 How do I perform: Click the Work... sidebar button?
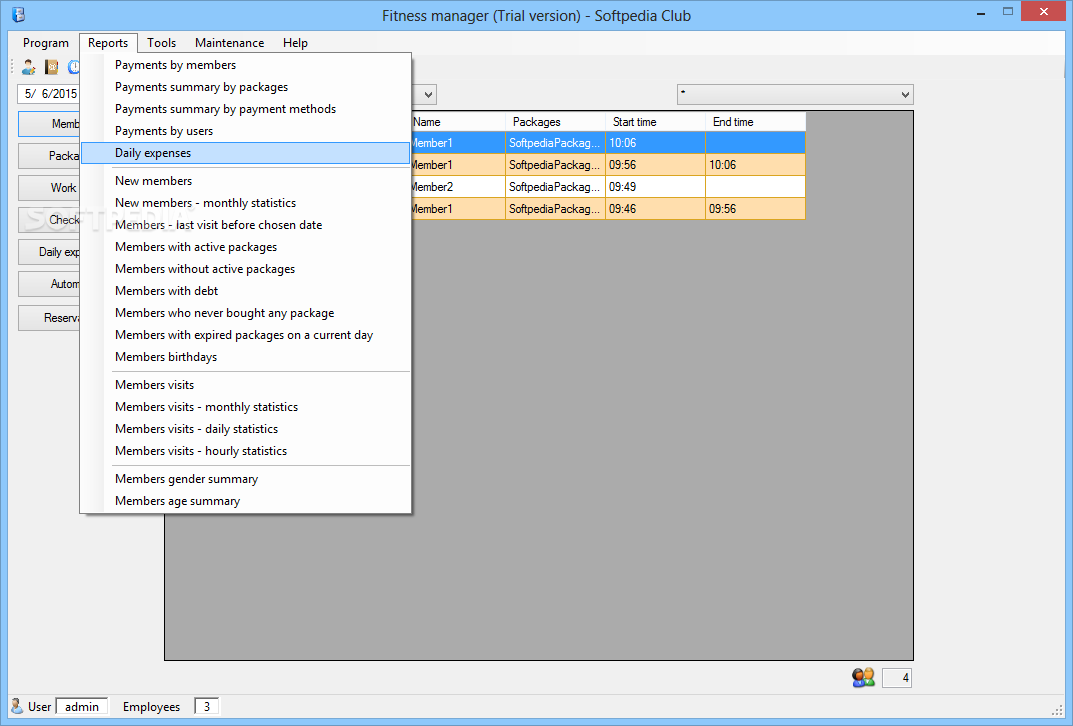pos(50,187)
